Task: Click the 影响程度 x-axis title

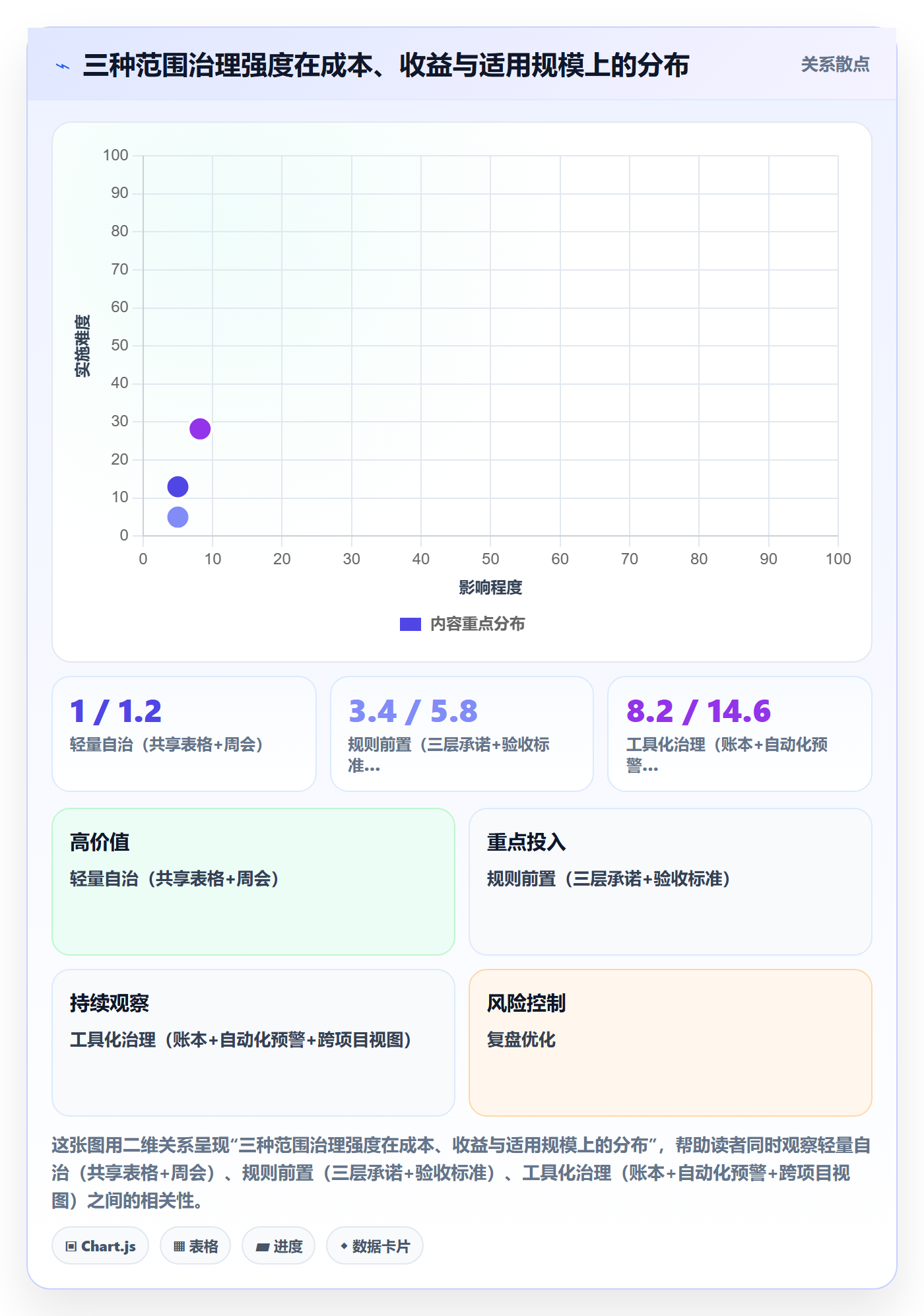Action: click(490, 588)
